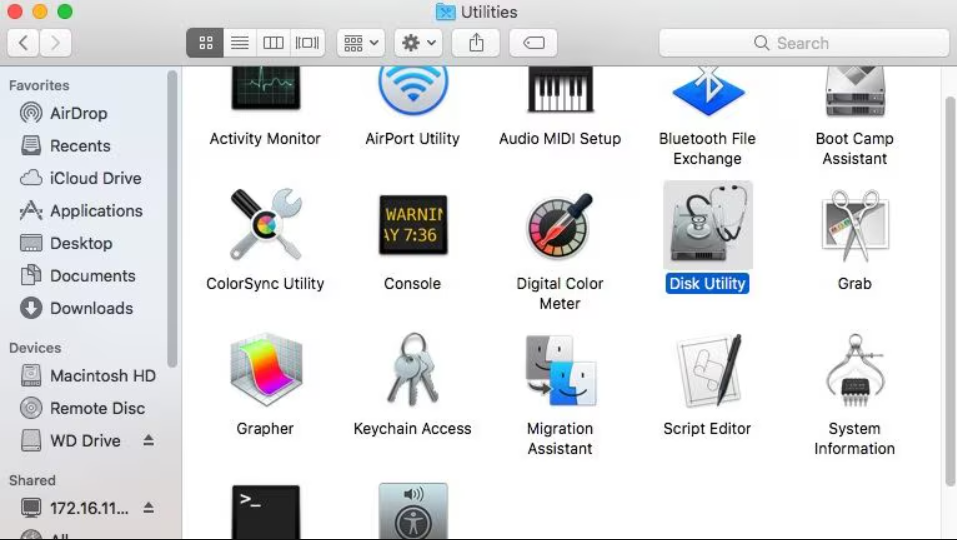Eject the 172.16.11... shared server
957x540 pixels.
point(148,507)
